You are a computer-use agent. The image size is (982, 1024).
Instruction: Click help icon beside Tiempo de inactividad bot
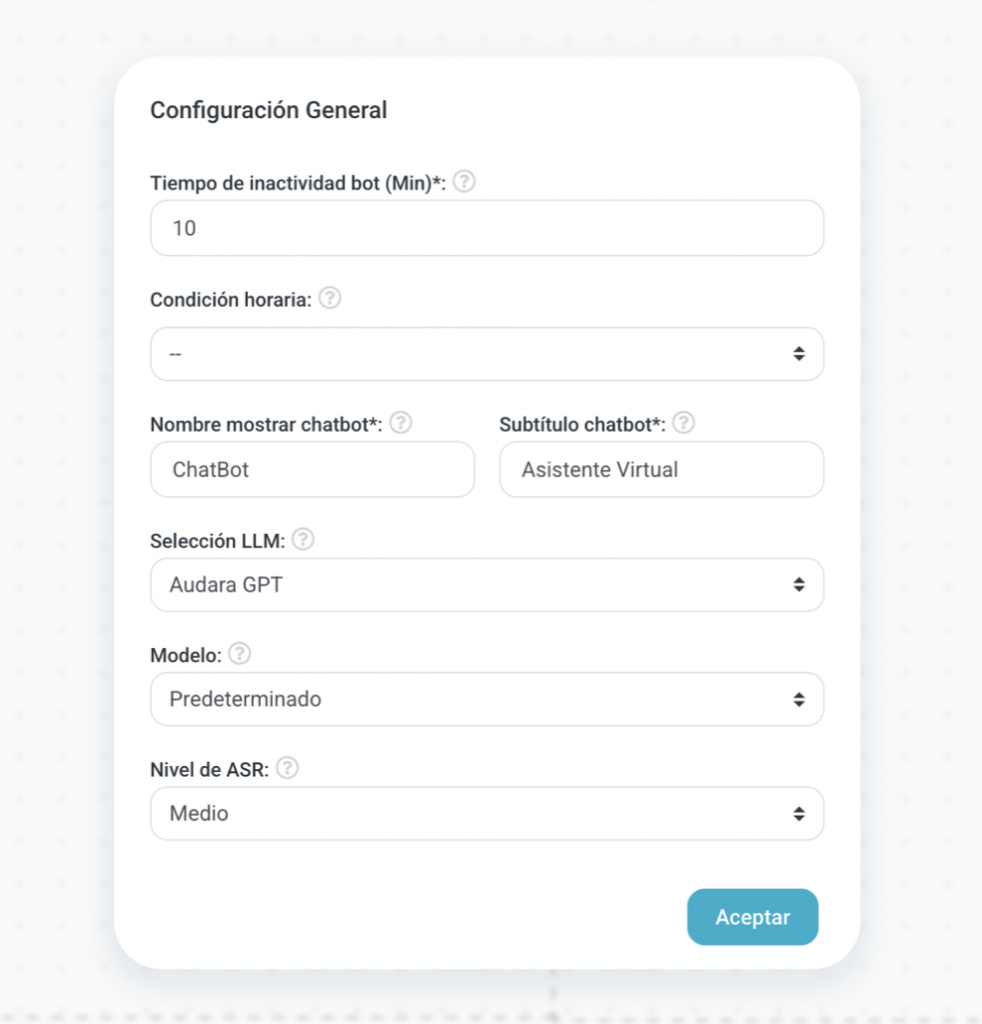tap(464, 183)
